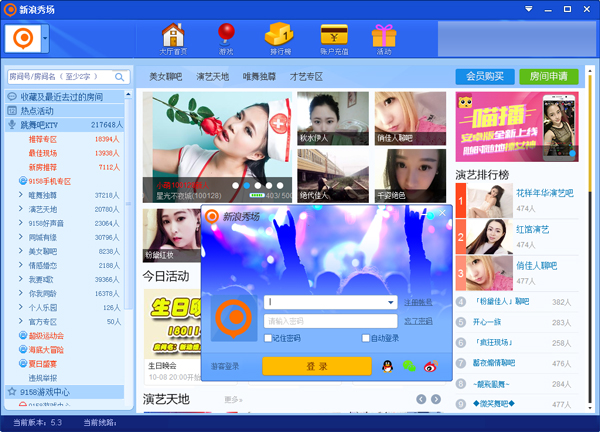This screenshot has height=432, width=600.
Task: Expand the 9158好声音 category
Action: point(21,223)
